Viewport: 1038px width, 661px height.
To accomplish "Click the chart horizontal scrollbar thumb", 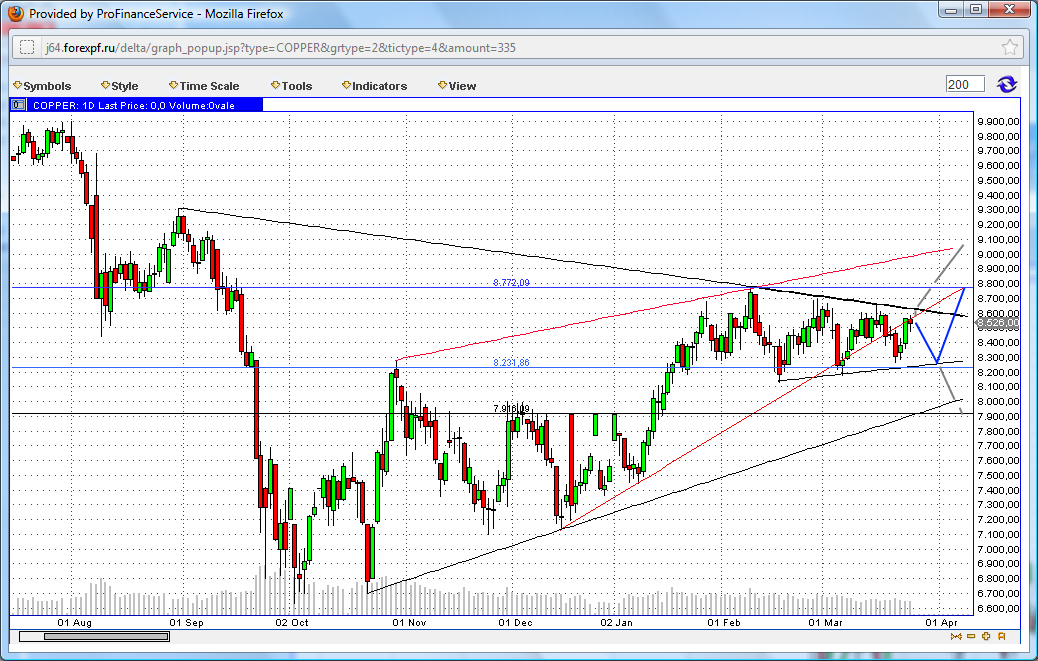I will (106, 637).
